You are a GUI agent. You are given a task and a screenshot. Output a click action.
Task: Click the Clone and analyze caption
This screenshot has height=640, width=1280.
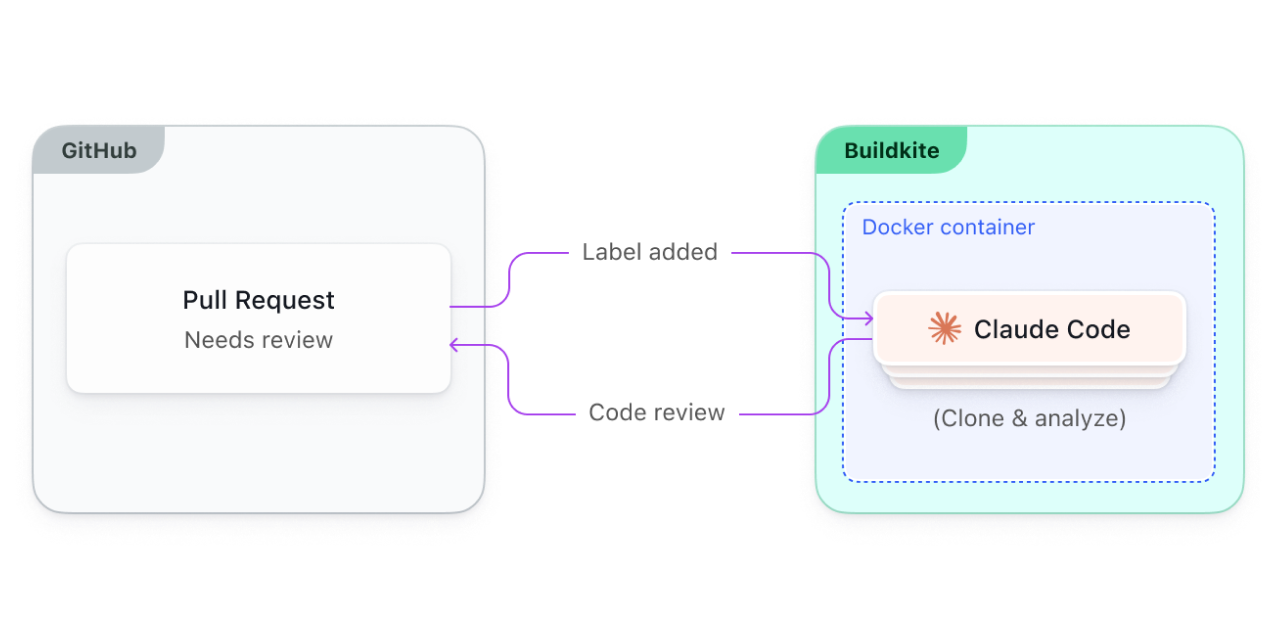[x=1029, y=418]
